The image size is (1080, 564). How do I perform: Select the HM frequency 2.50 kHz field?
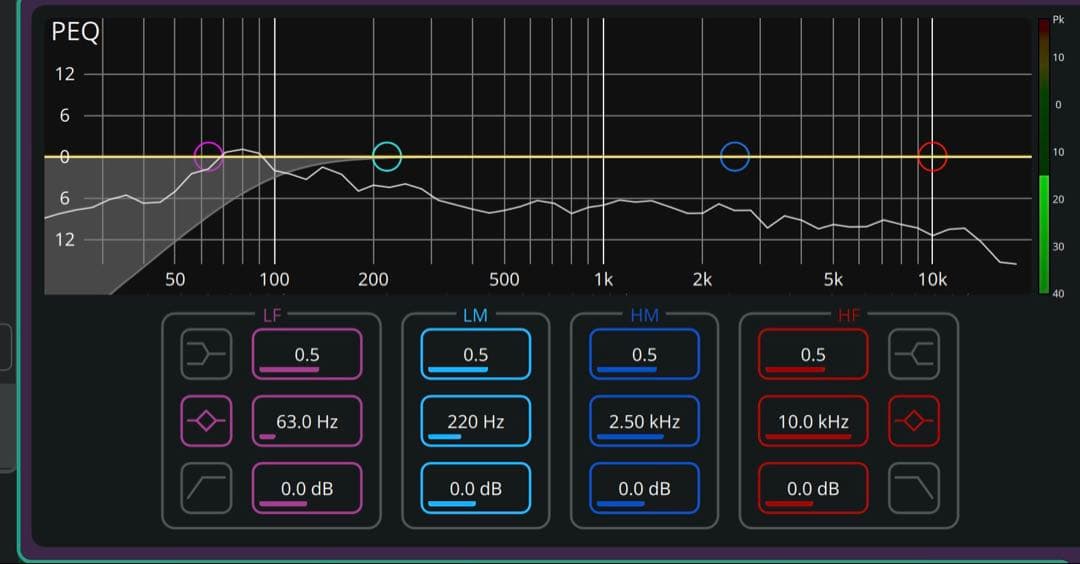[x=644, y=421]
